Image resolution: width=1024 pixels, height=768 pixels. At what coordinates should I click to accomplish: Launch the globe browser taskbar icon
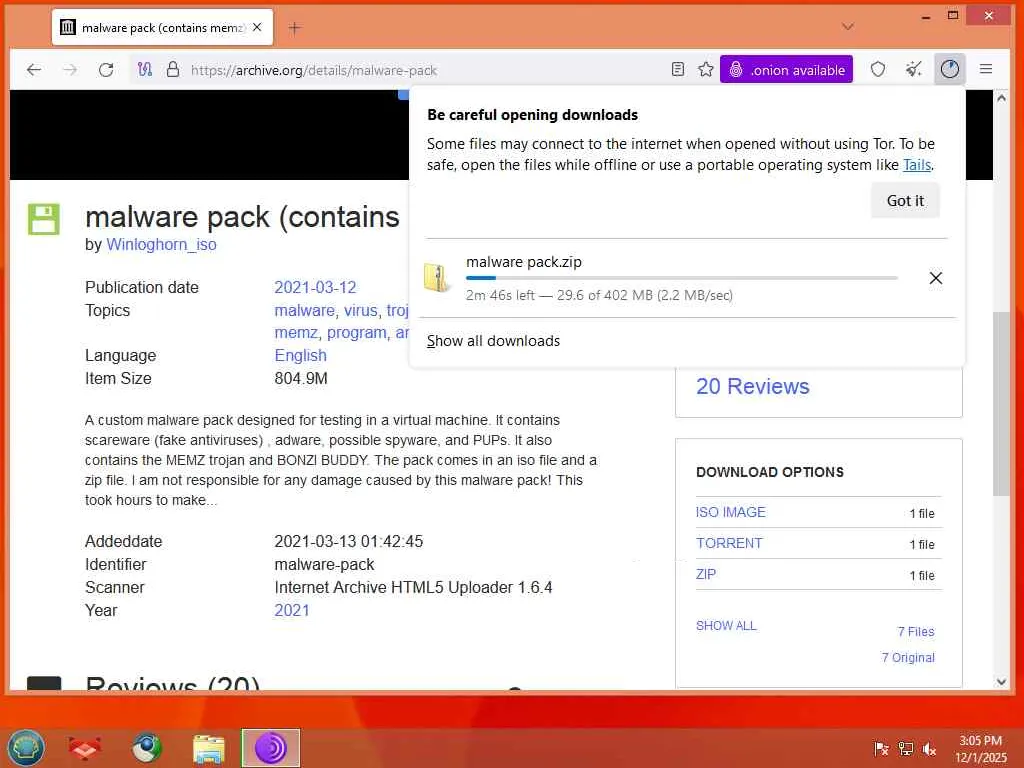(148, 748)
